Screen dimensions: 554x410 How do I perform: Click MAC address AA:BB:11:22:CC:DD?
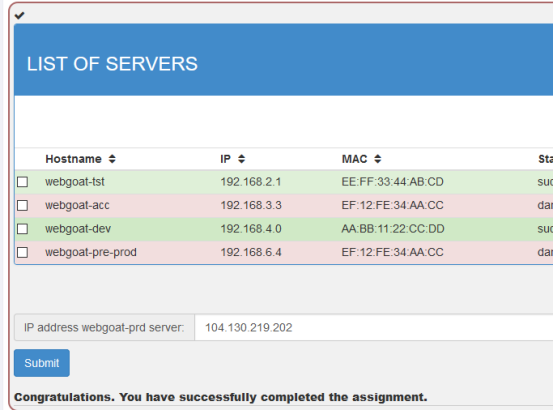pos(393,229)
